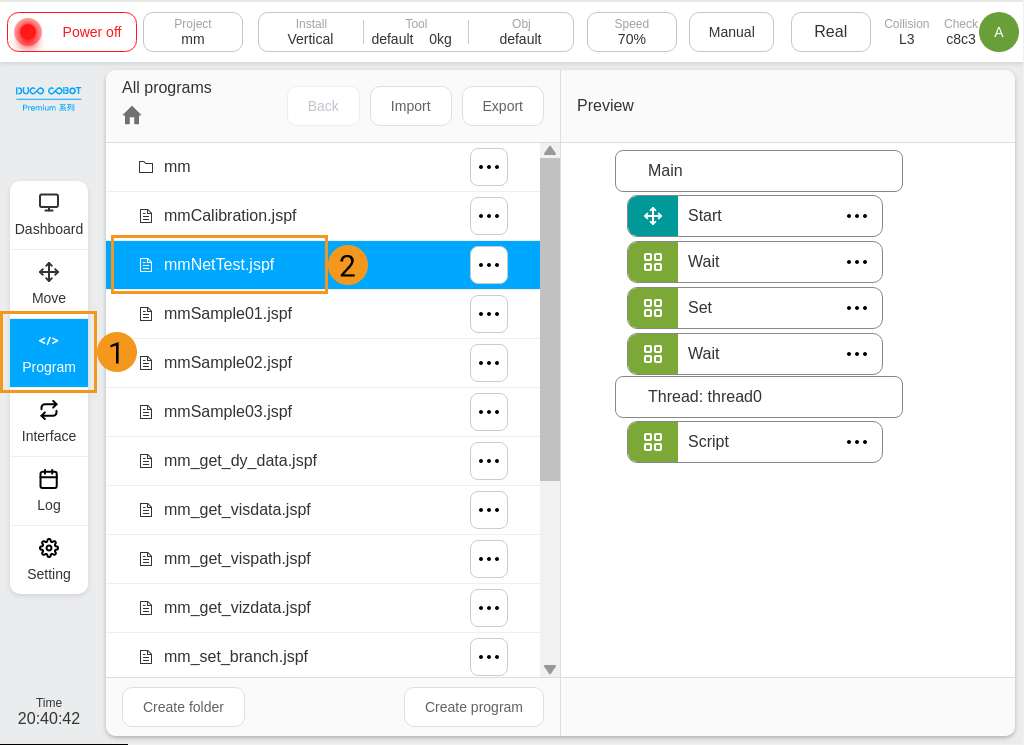The height and width of the screenshot is (745, 1024).
Task: Click the user avatar 'A' icon
Action: 999,31
